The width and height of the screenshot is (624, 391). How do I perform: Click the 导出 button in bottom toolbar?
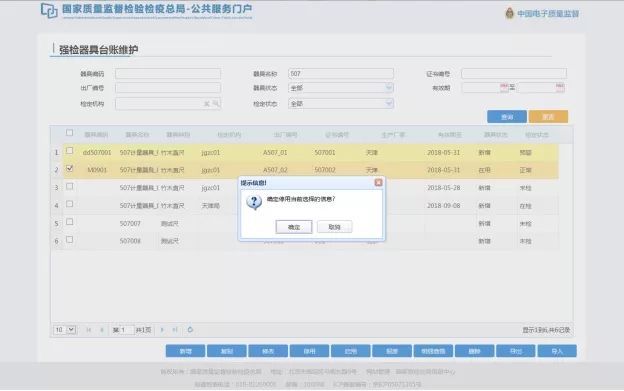click(x=516, y=351)
